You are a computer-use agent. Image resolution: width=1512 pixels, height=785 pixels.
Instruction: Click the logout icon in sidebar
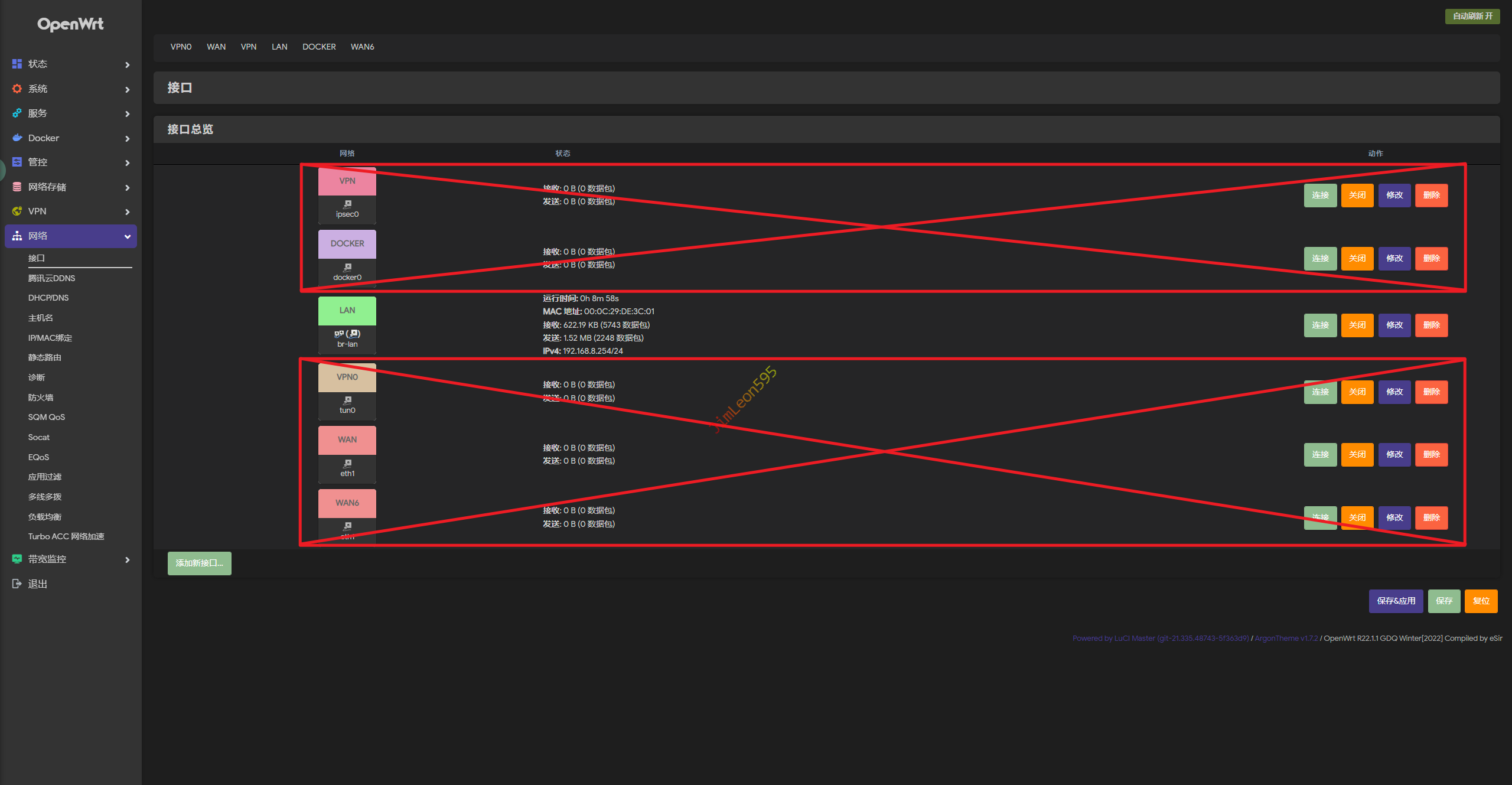17,584
